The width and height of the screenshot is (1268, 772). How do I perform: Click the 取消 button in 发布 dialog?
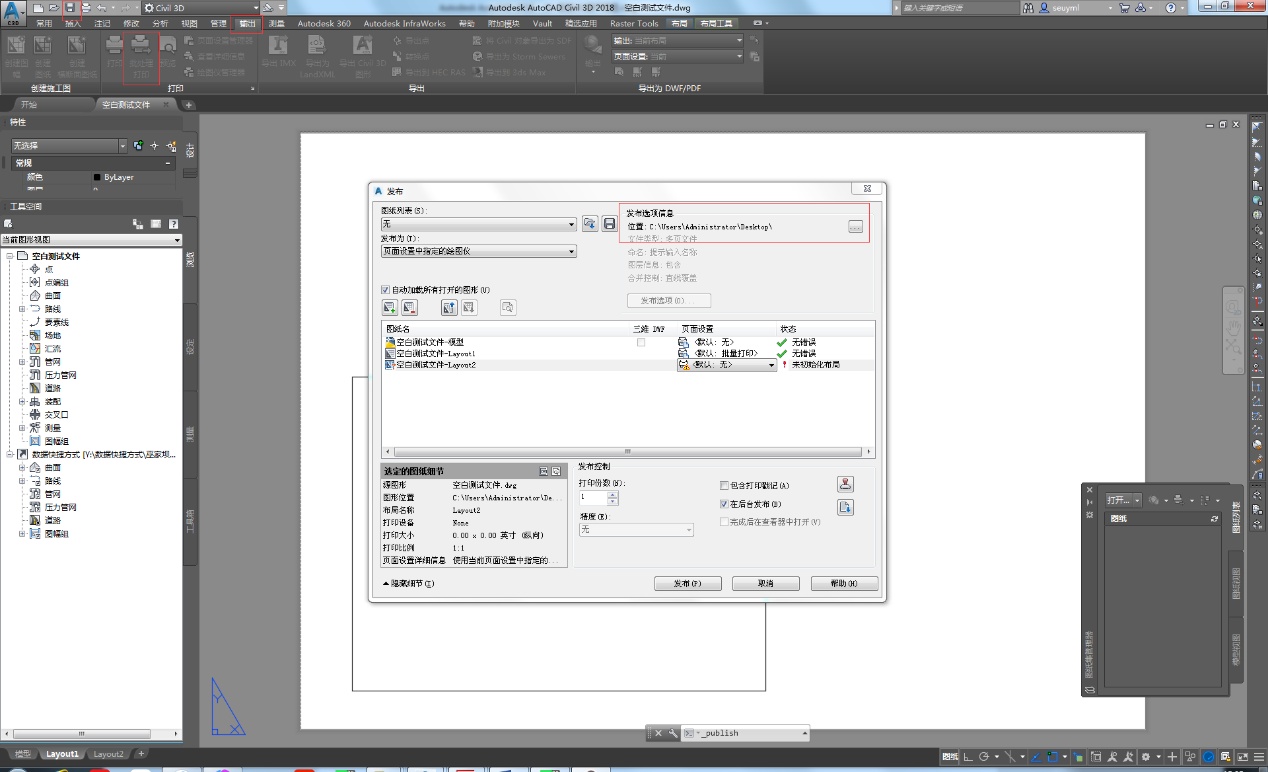[x=766, y=584]
